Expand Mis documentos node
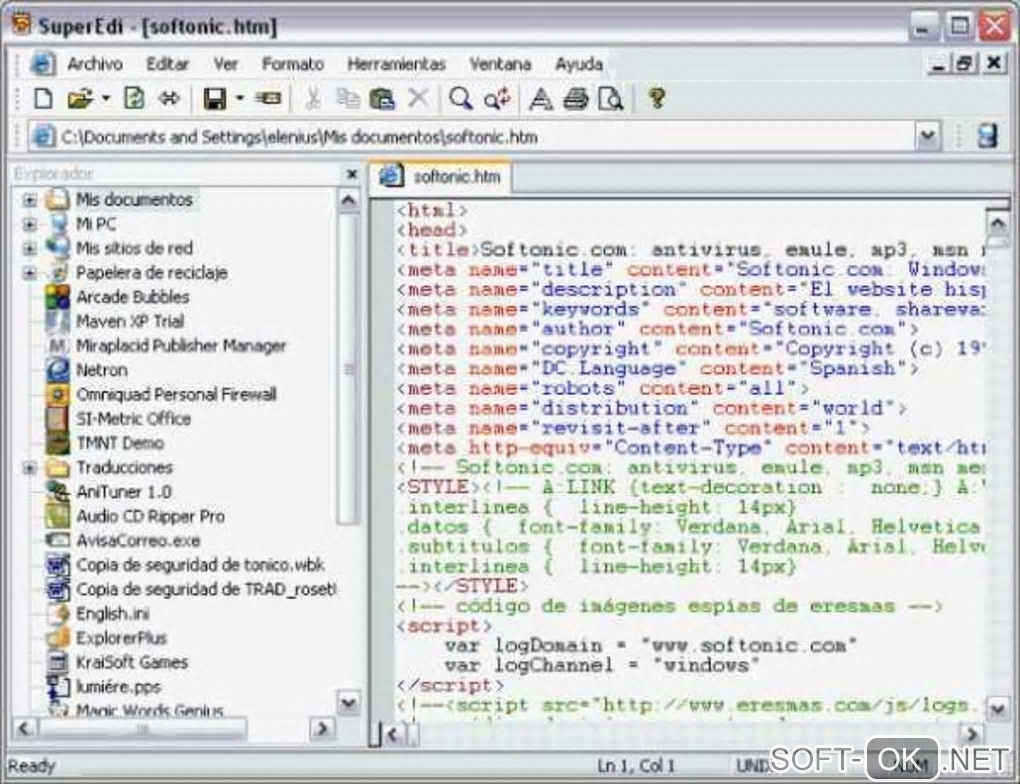 [x=29, y=200]
